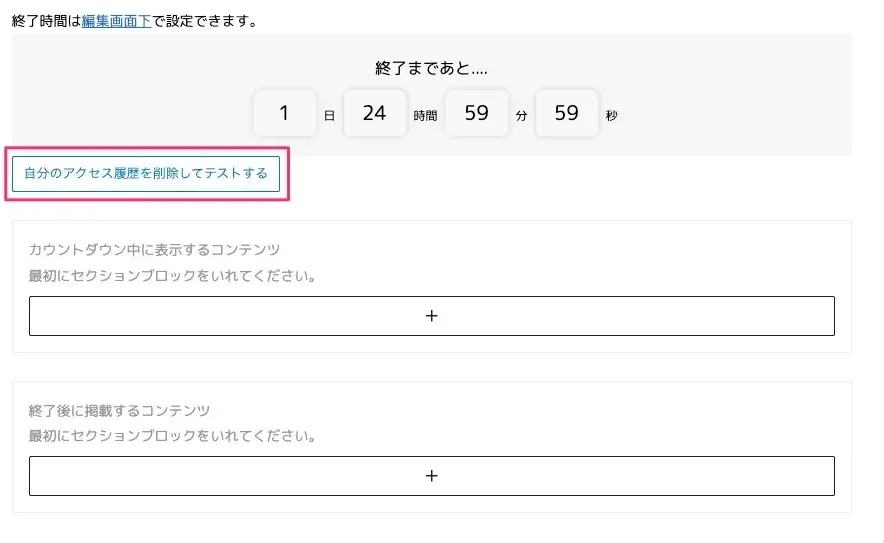The image size is (884, 543).
Task: Click the 終了まであと.... heading
Action: tap(431, 69)
